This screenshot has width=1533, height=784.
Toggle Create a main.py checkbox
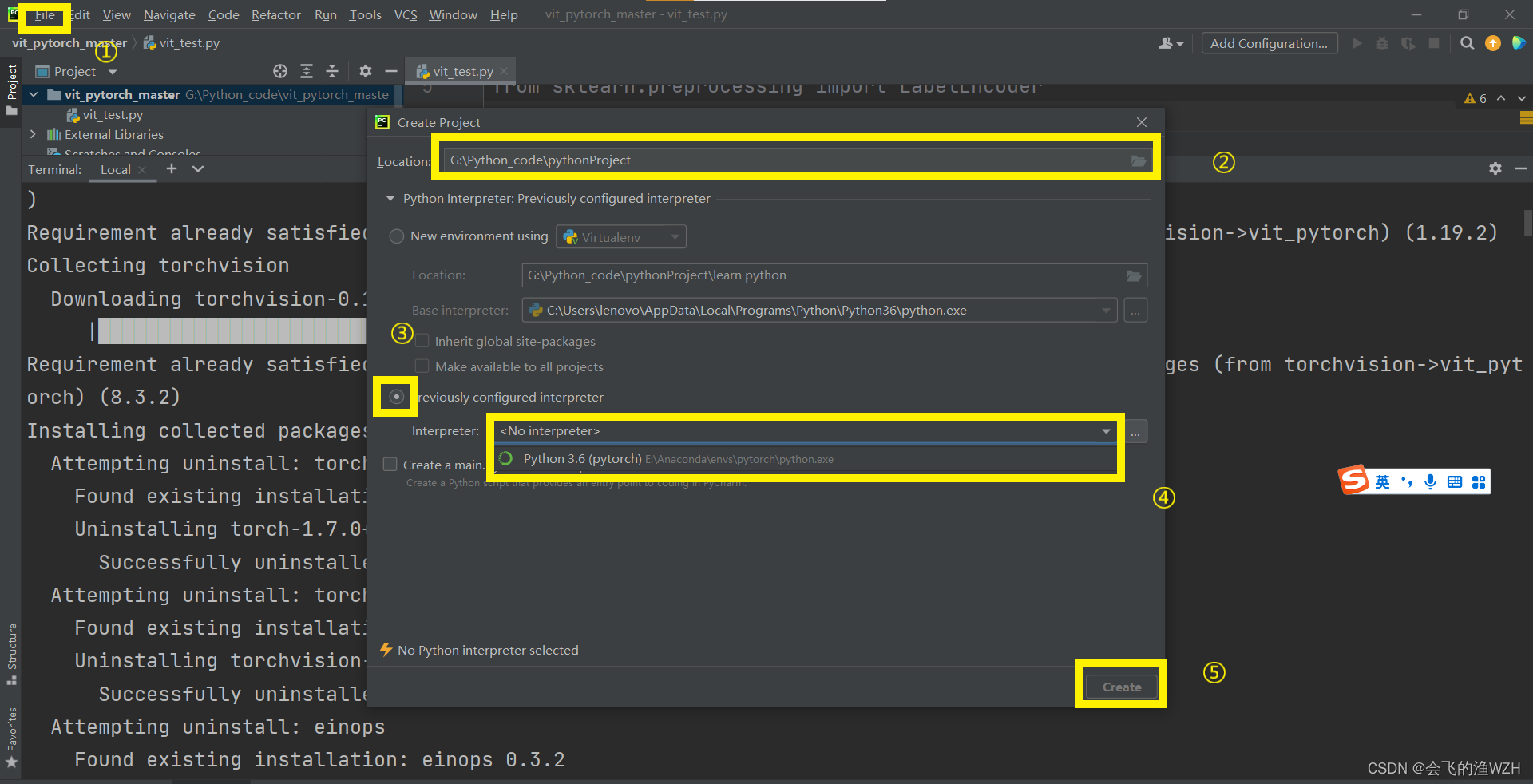tap(390, 465)
